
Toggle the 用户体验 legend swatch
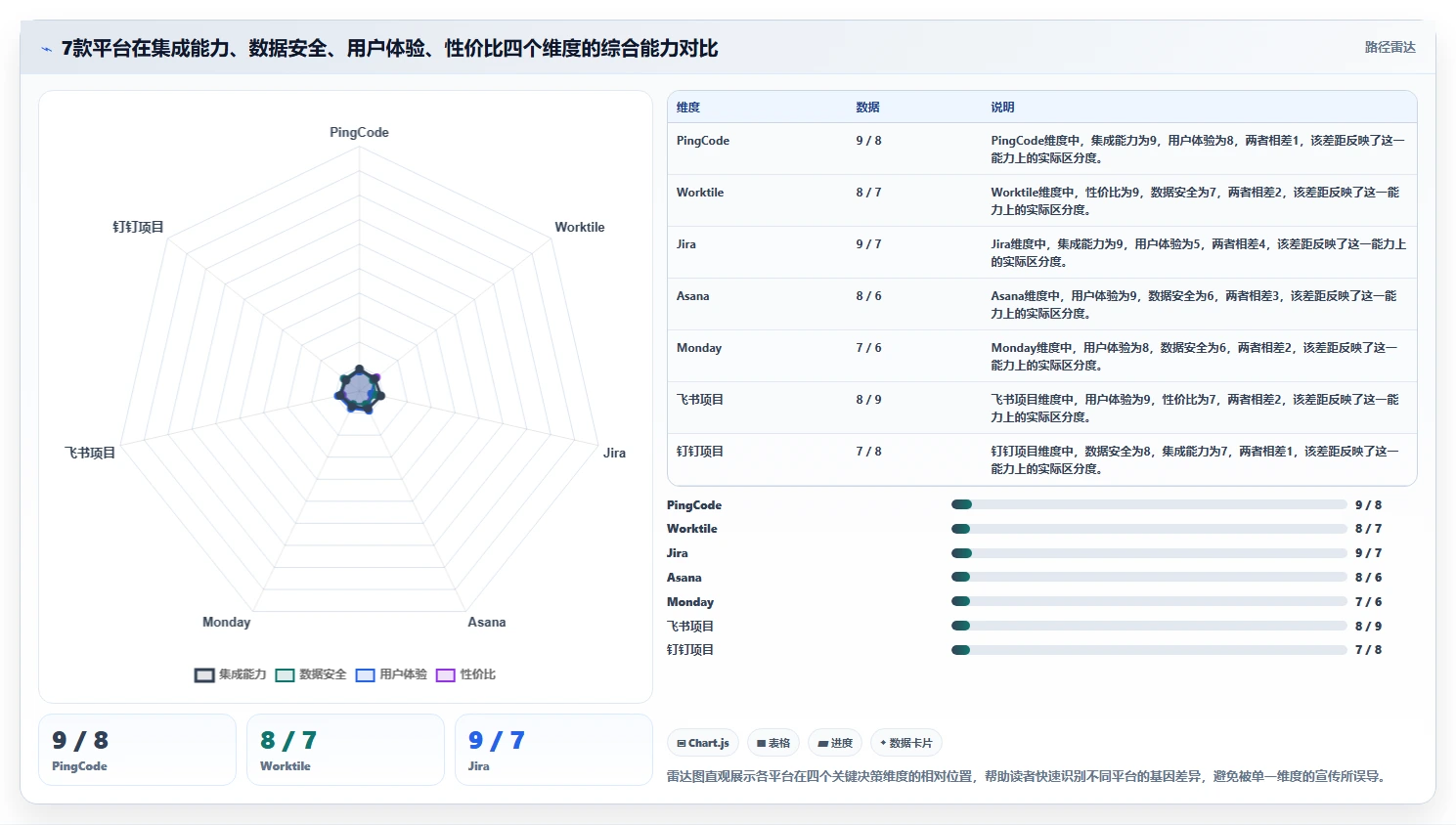(x=365, y=674)
